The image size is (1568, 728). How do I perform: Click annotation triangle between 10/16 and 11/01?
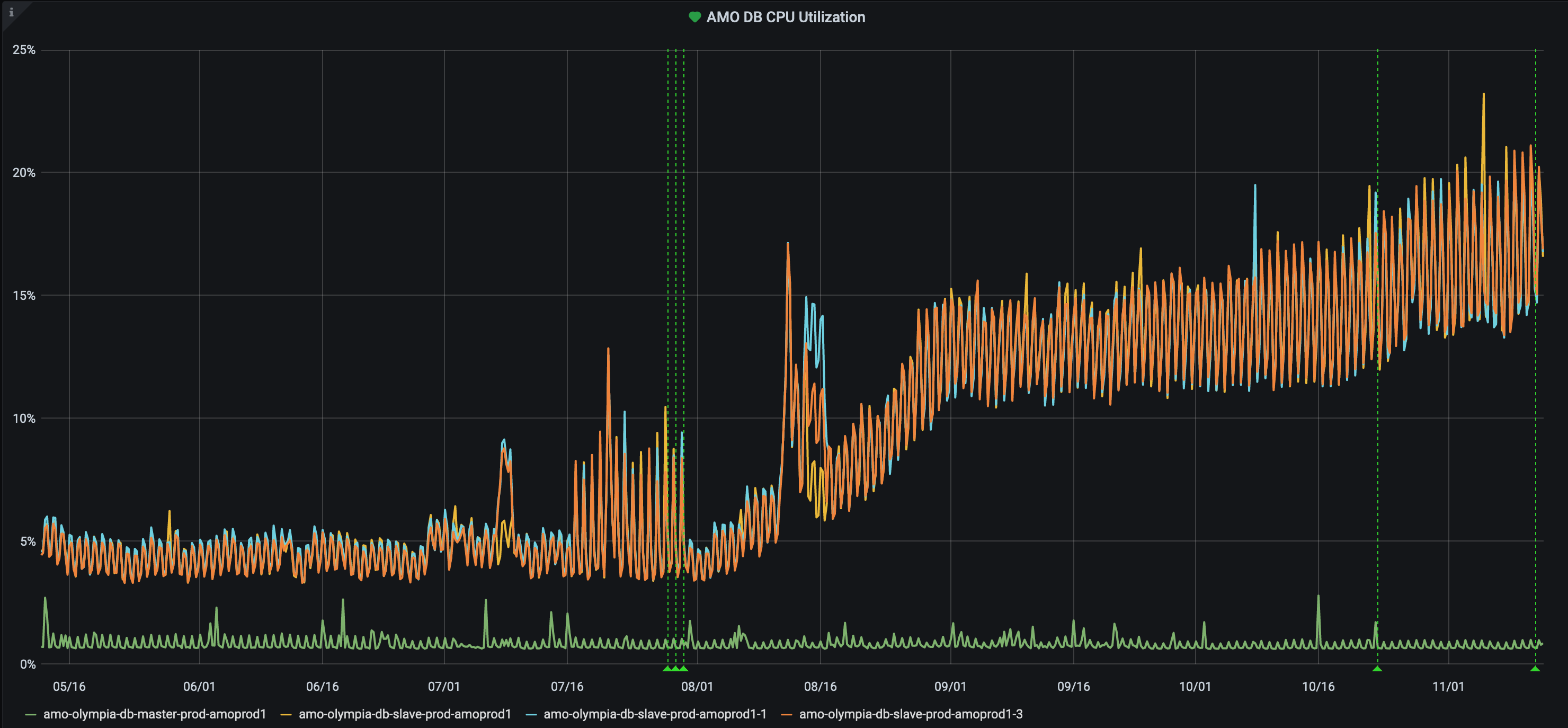pos(1377,669)
